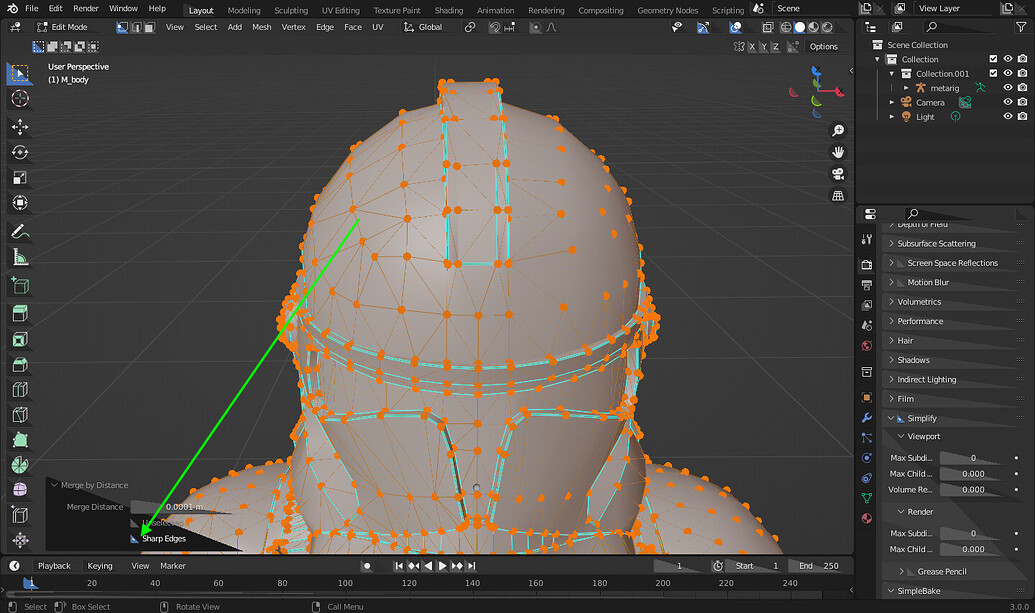Select the Select Box tool
Screen dimensions: 1035x613
pos(20,73)
